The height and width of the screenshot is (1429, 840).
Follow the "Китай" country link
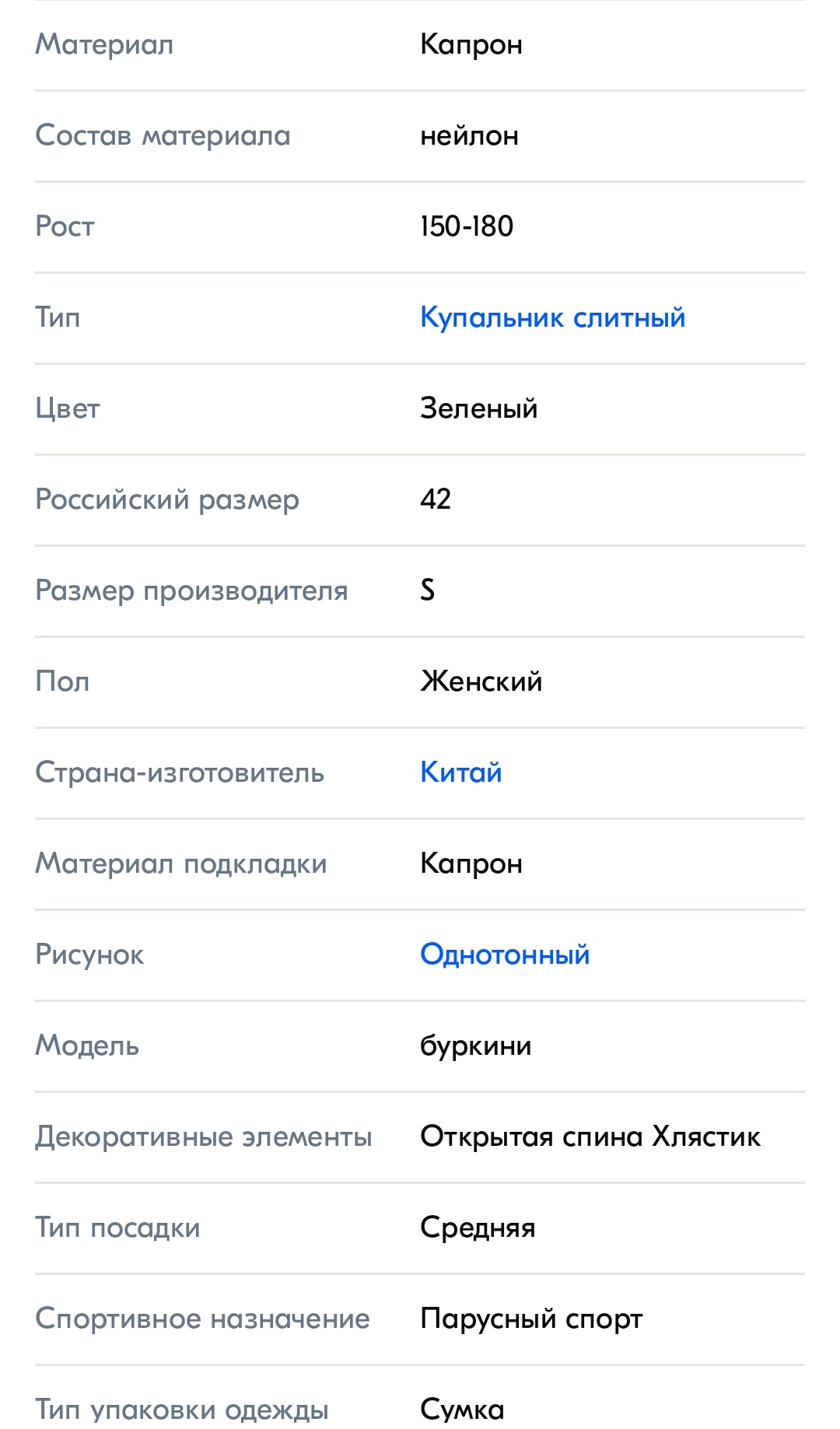[460, 772]
